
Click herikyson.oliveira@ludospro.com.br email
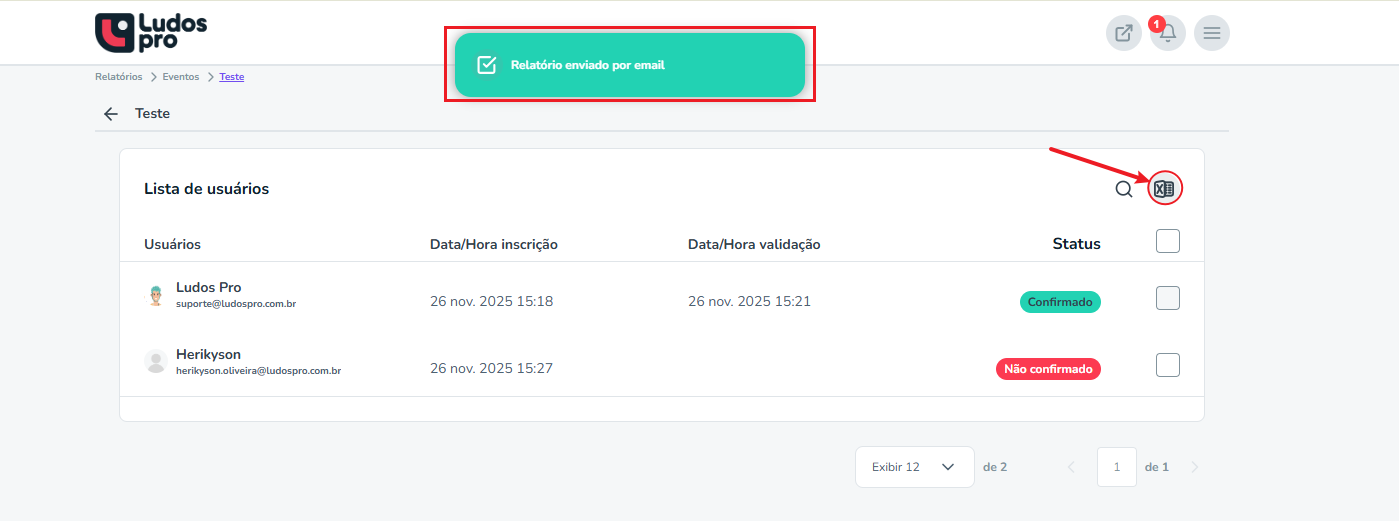[x=259, y=371]
